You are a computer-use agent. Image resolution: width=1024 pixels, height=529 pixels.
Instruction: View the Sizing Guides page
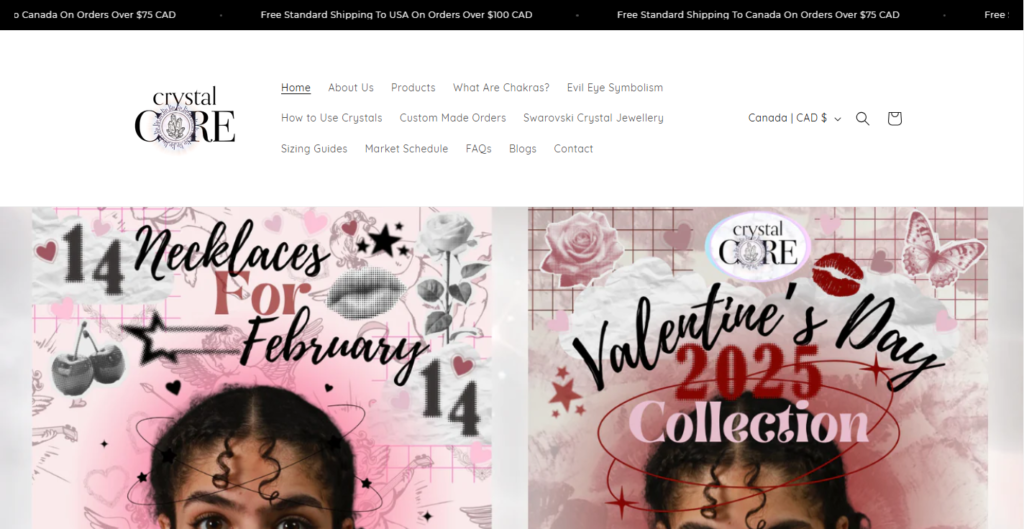coord(314,149)
